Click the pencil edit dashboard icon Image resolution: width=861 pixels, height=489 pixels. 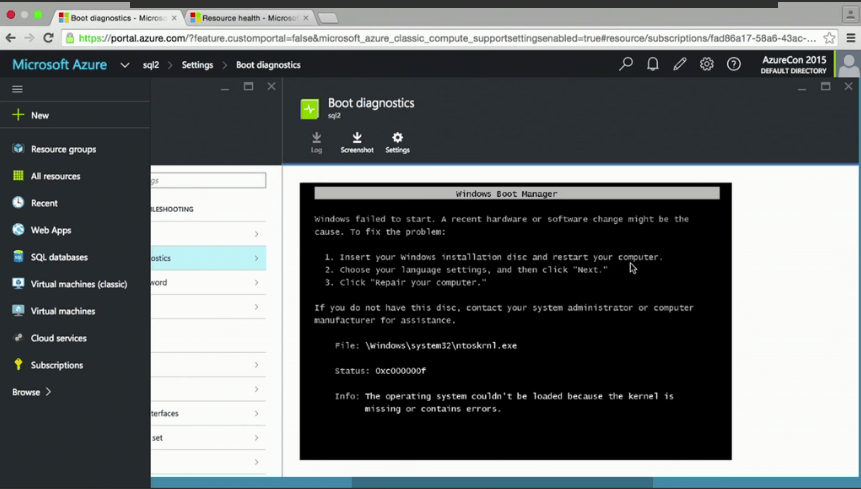[680, 64]
